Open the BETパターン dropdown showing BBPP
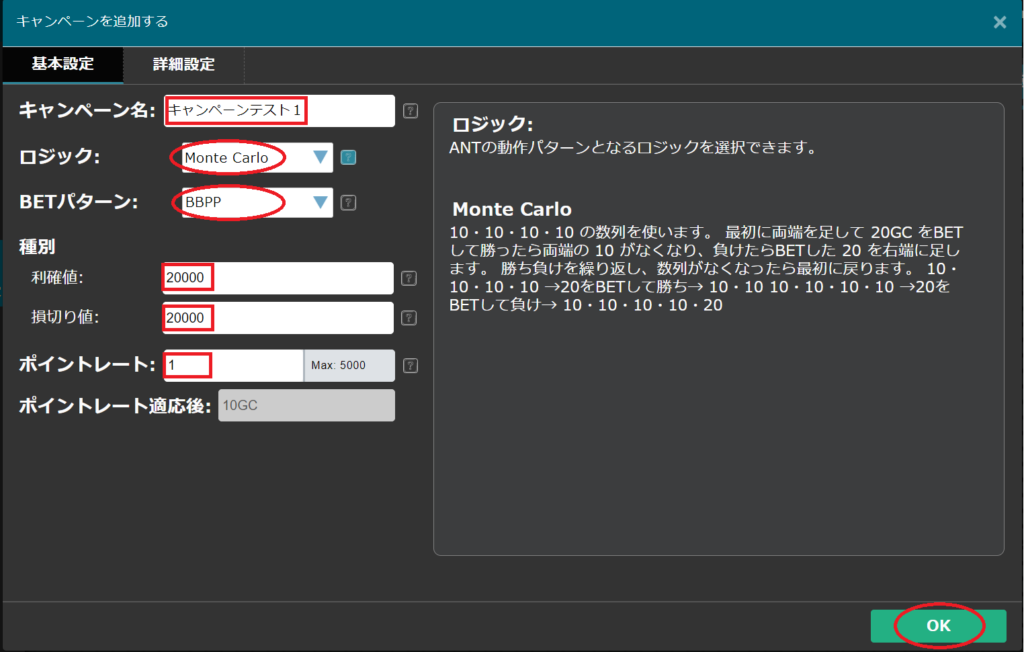The image size is (1024, 652). [x=257, y=203]
